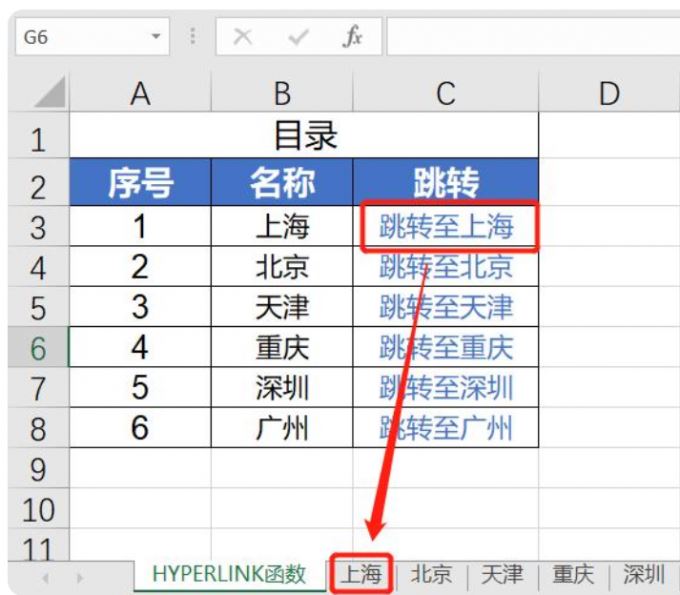Select row 4 header
The width and height of the screenshot is (680, 595).
tap(38, 268)
